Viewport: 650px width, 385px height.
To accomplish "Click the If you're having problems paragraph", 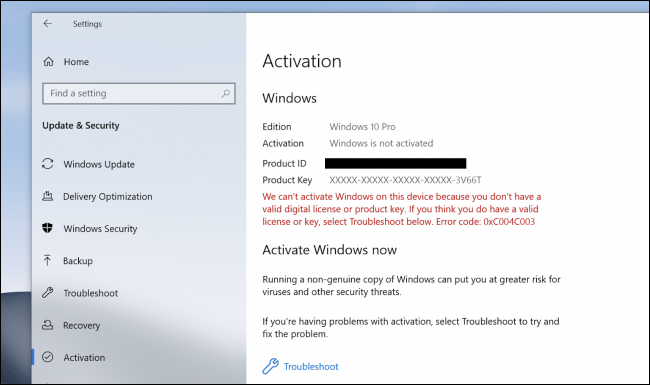I will [x=411, y=327].
